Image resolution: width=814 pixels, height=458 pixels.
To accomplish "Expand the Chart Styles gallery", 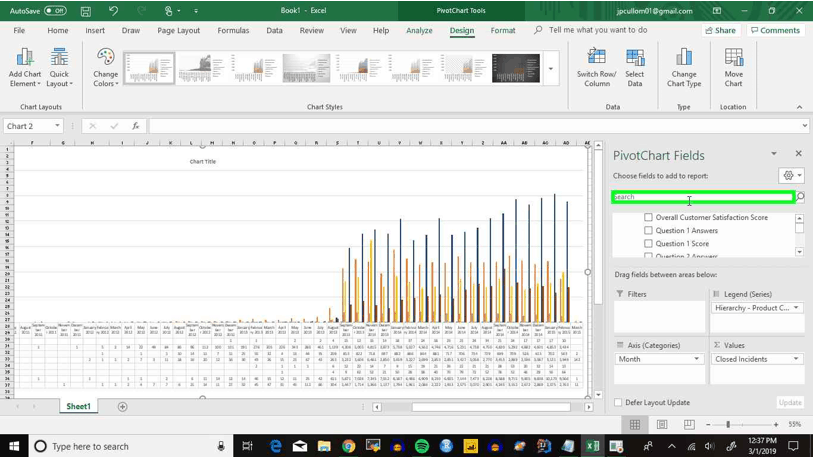I will point(551,69).
